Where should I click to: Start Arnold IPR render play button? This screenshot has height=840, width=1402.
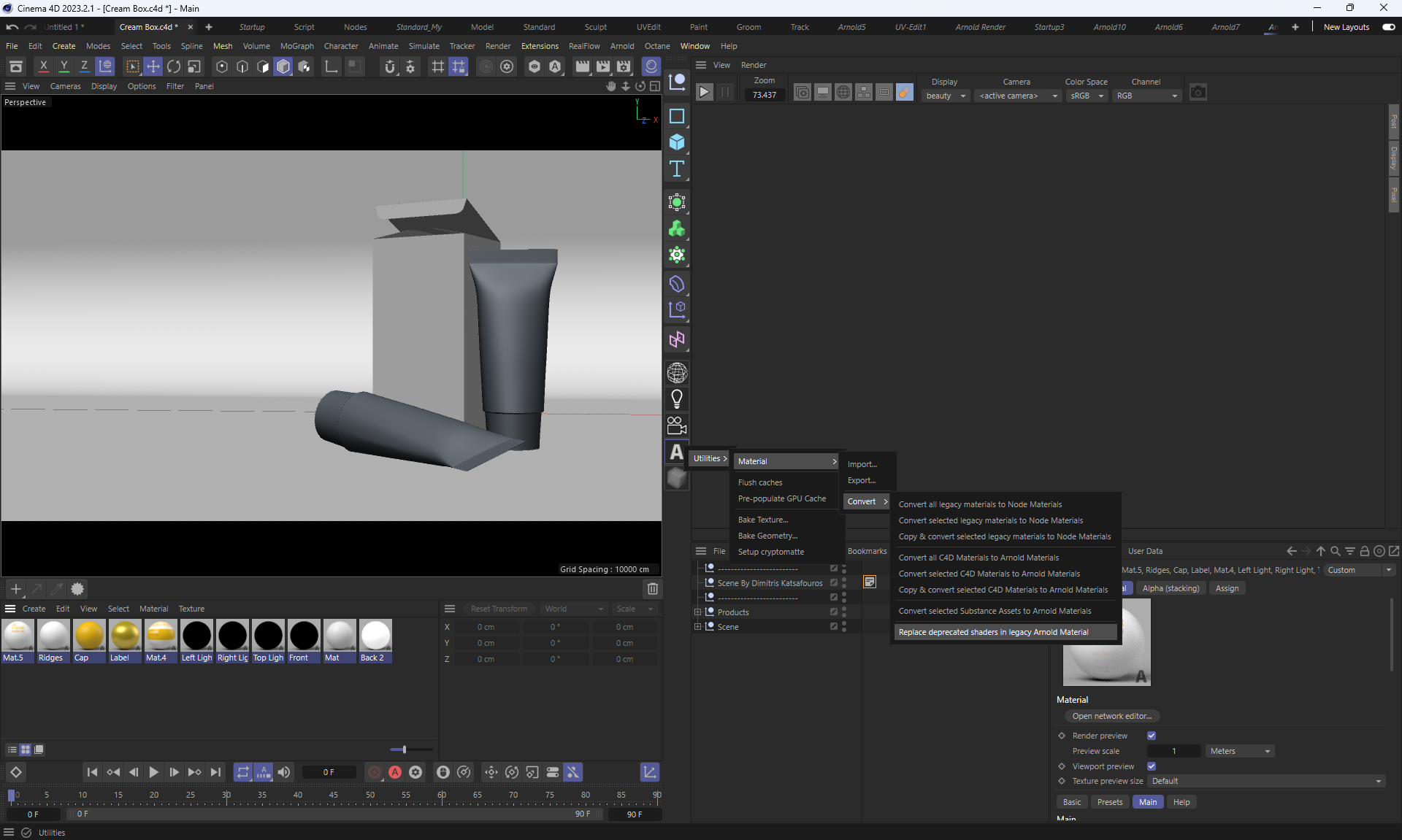click(x=704, y=93)
